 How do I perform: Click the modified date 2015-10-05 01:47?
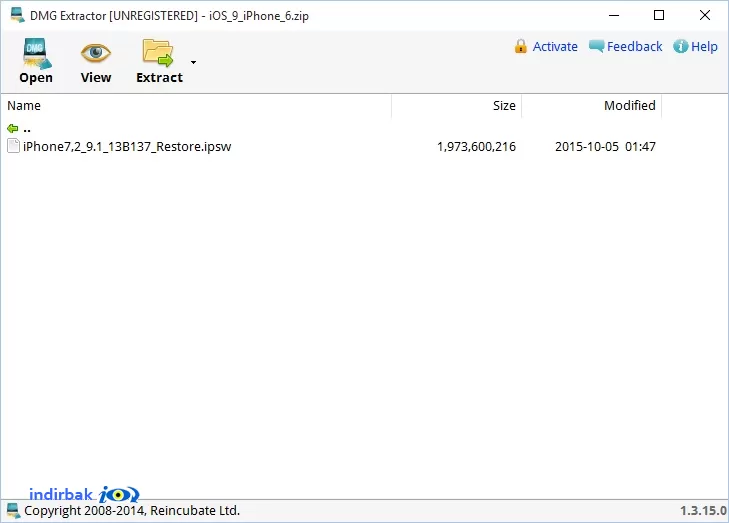point(605,147)
